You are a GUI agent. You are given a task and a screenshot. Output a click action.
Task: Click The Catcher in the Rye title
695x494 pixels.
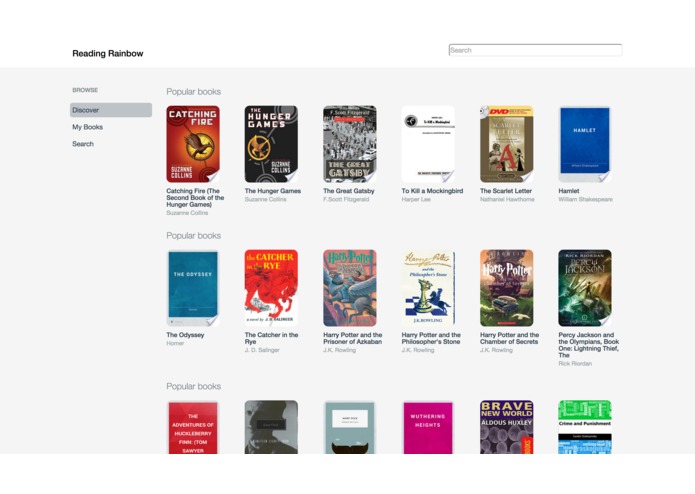[x=271, y=338]
